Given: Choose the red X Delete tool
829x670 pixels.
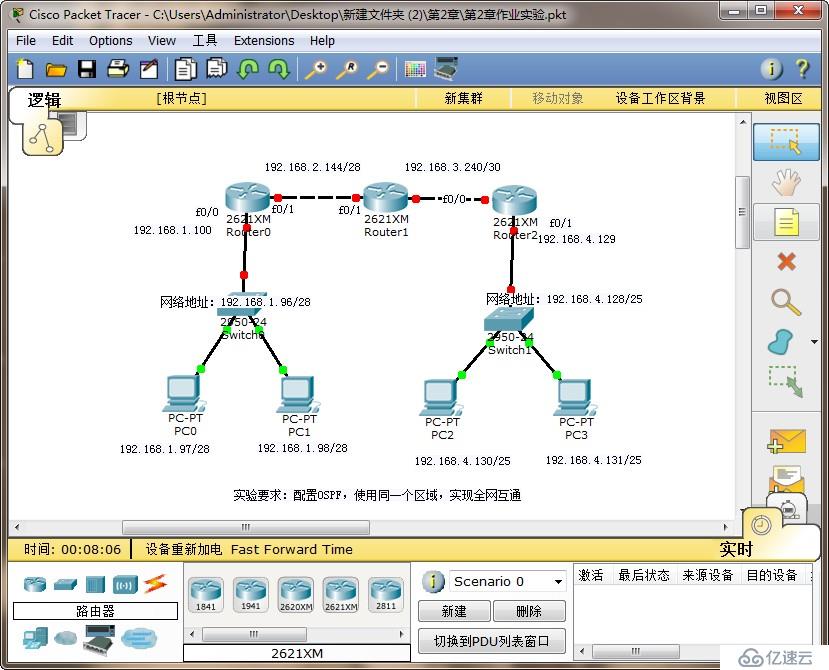Looking at the screenshot, I should tap(786, 261).
